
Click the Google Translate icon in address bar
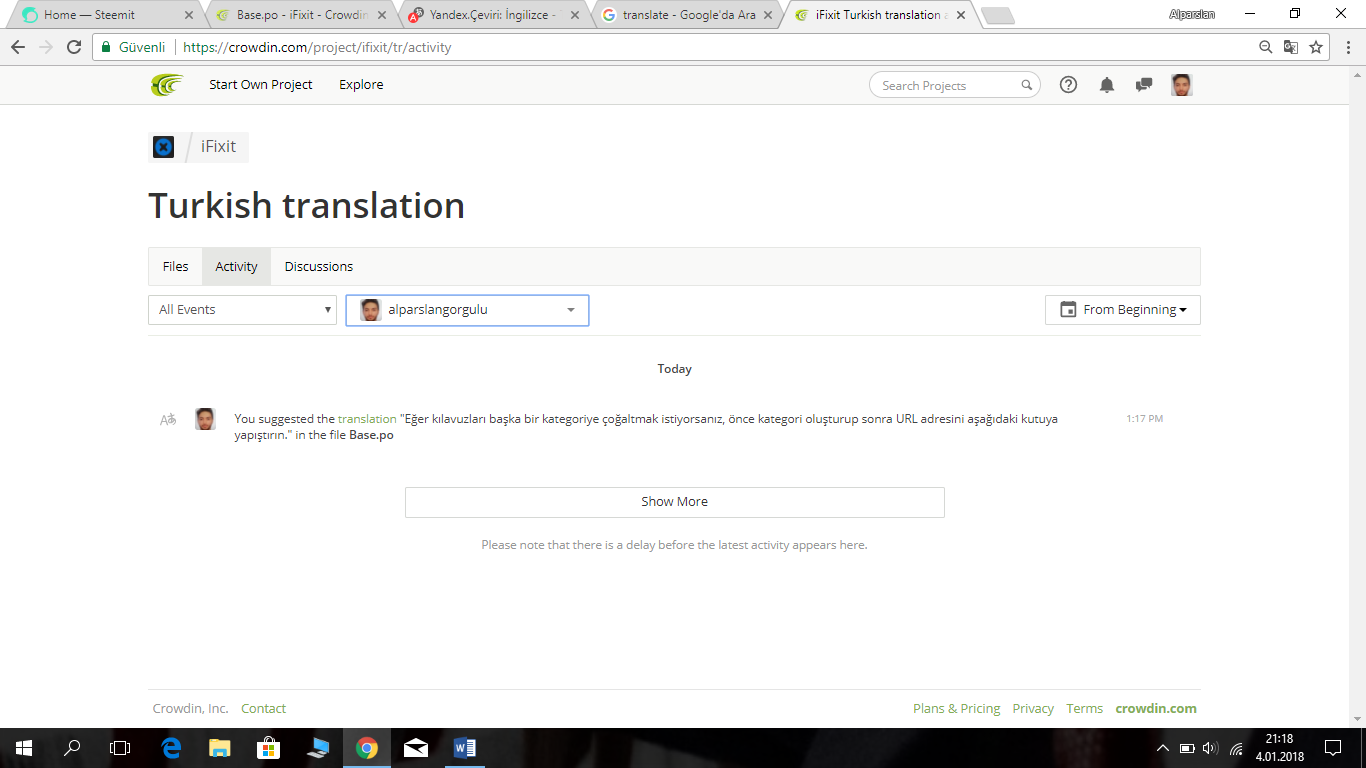coord(1291,47)
